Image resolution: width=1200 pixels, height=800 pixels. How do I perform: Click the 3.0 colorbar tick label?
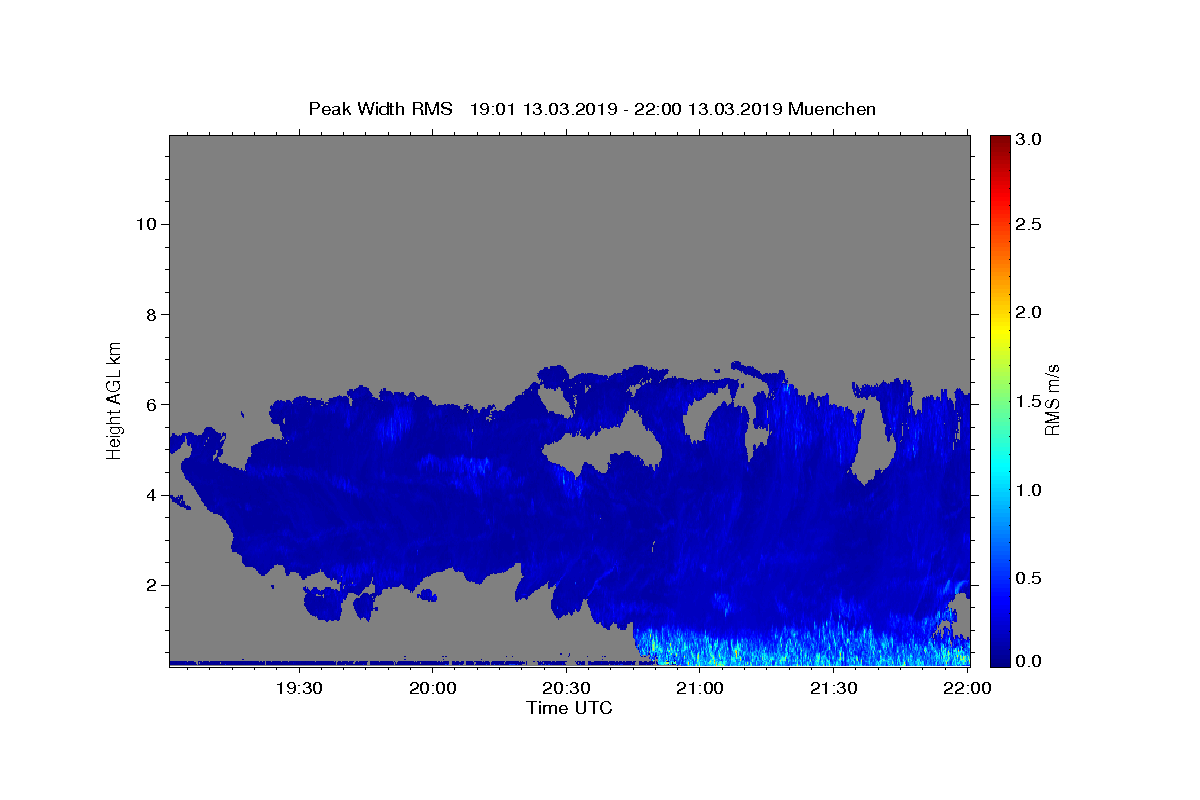point(1030,139)
